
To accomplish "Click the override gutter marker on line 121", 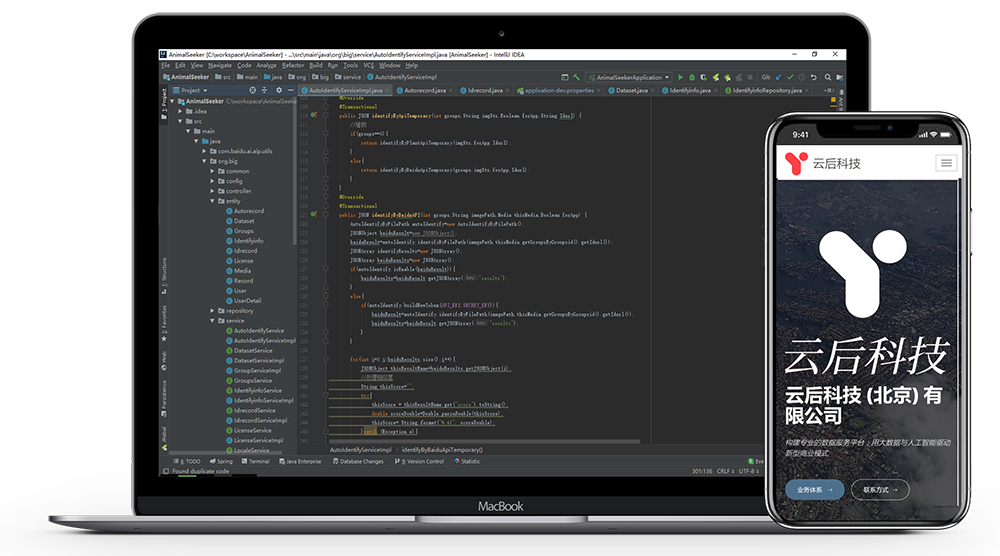I will tap(313, 215).
